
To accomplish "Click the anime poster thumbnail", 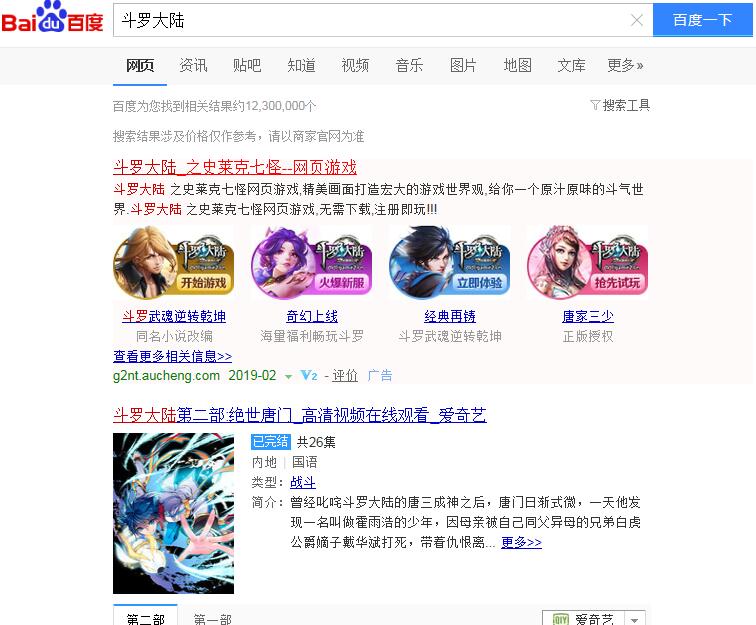I will 174,513.
